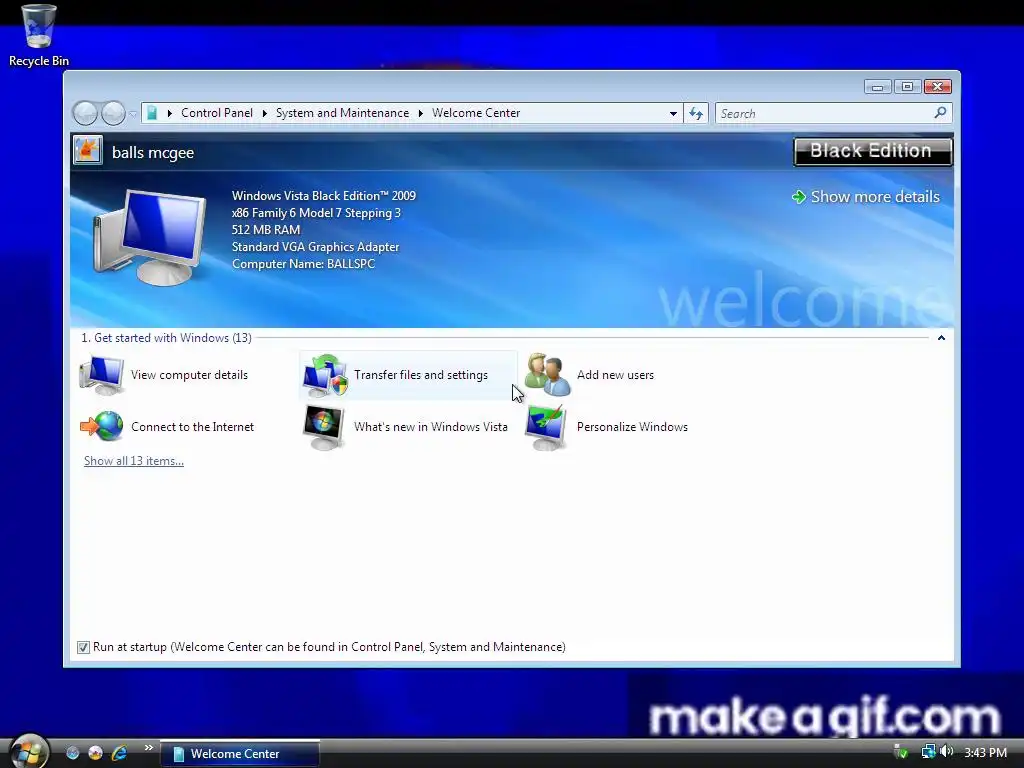
Task: Click the magnifier search icon
Action: pos(940,113)
